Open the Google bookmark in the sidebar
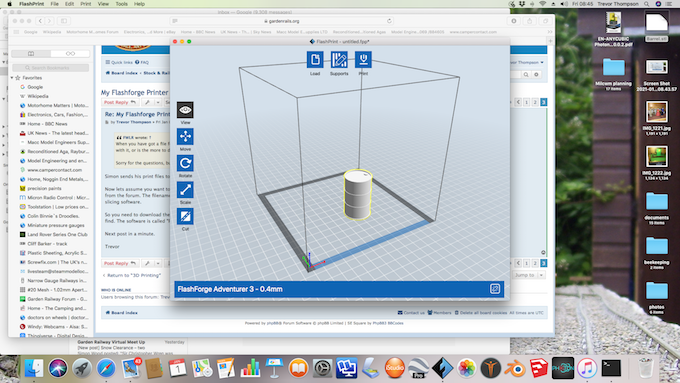Image resolution: width=680 pixels, height=383 pixels. (35, 87)
